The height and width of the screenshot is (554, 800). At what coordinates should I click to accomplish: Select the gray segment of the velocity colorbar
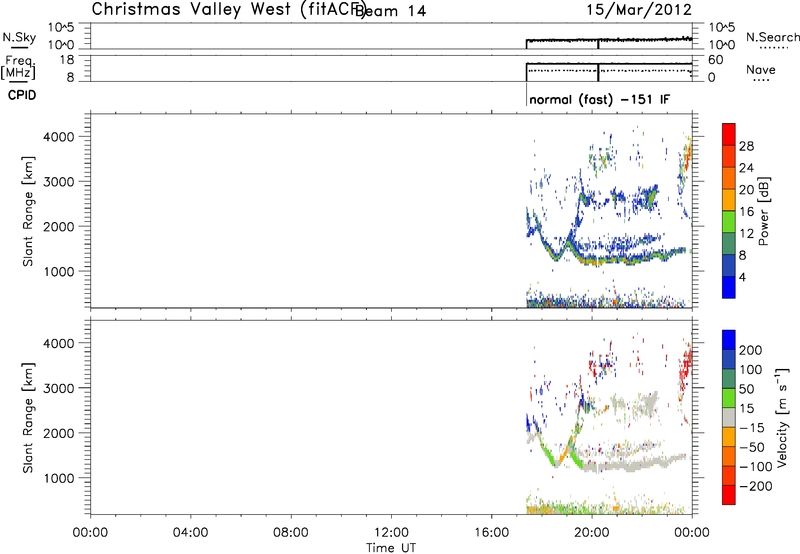pos(729,418)
